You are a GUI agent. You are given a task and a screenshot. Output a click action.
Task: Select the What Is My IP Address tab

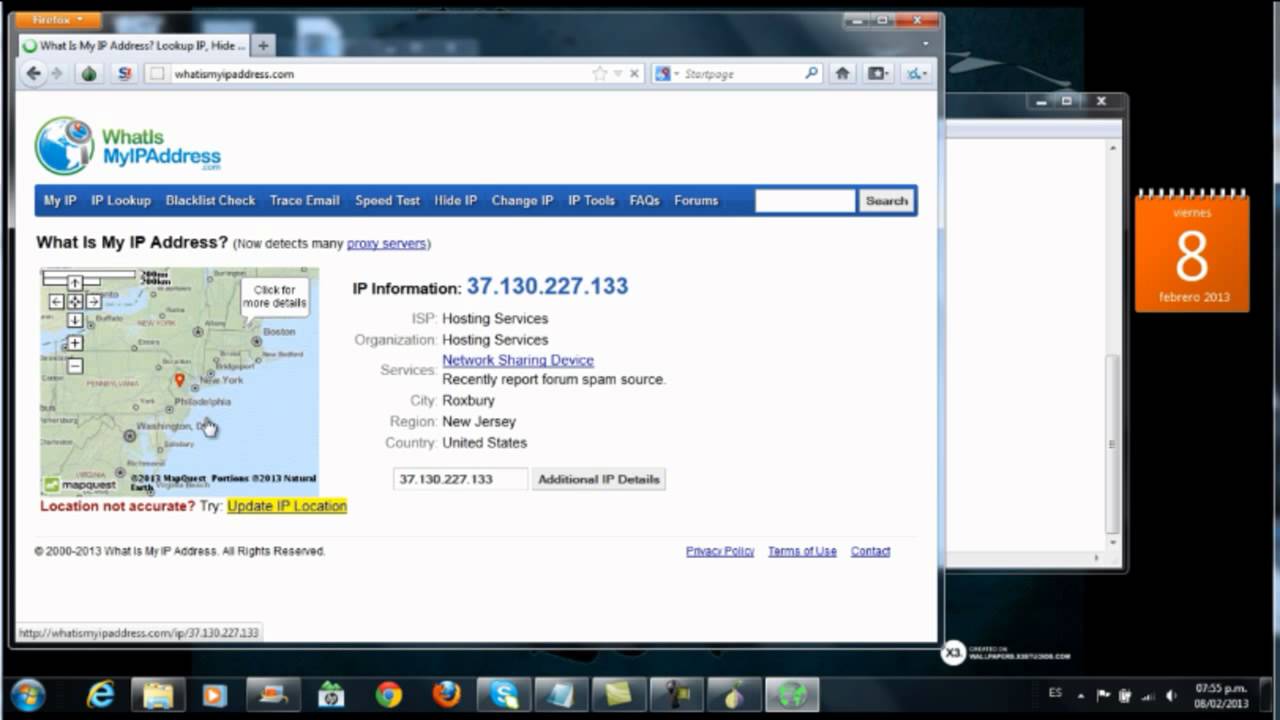pyautogui.click(x=134, y=45)
